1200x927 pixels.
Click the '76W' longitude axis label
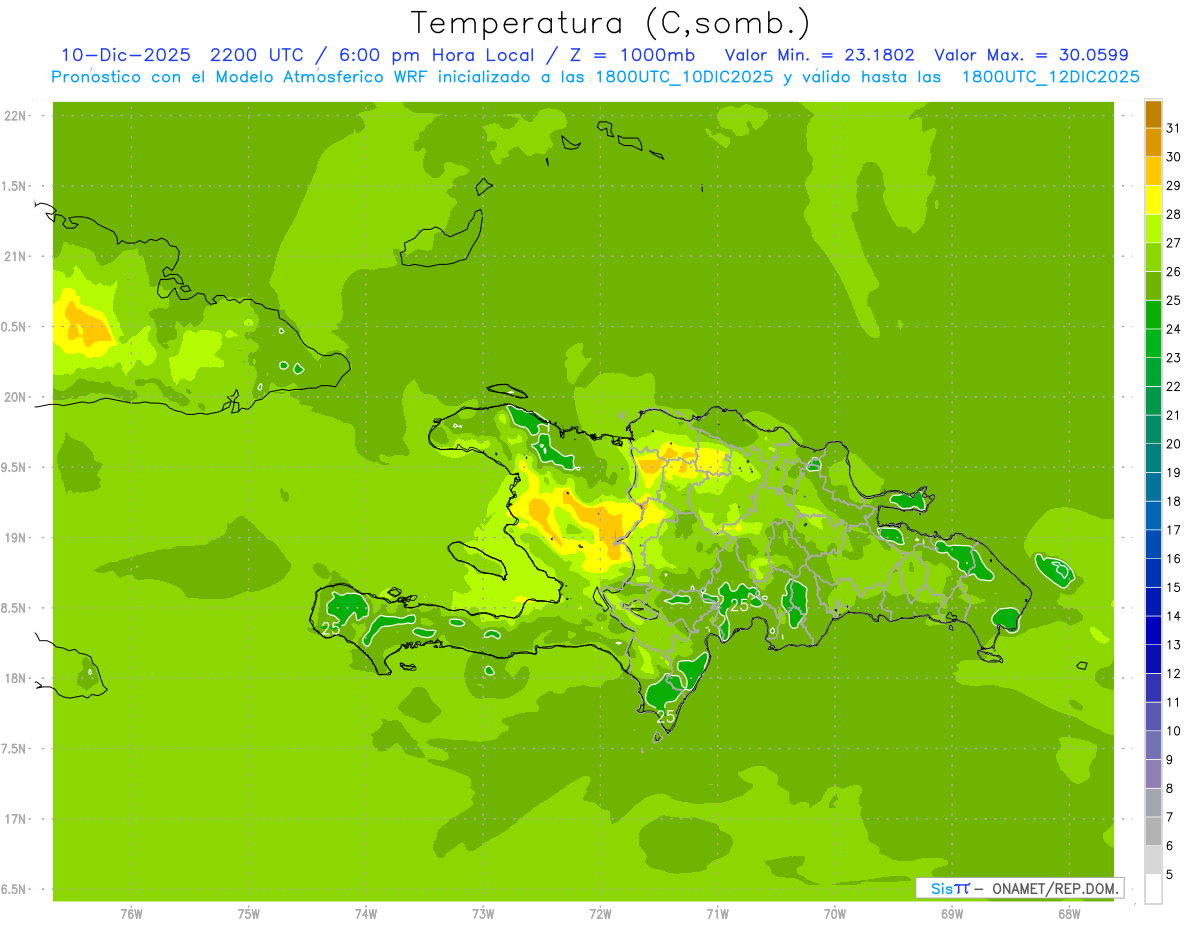point(131,913)
